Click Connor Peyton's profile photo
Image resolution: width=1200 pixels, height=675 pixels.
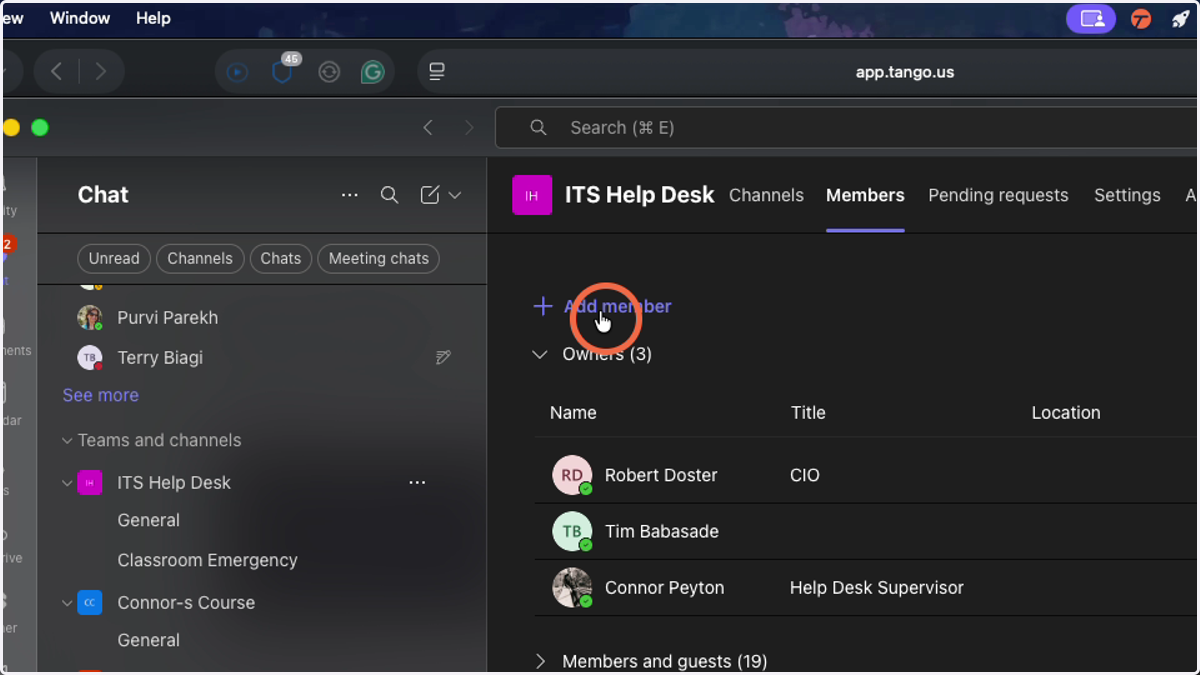pyautogui.click(x=572, y=587)
